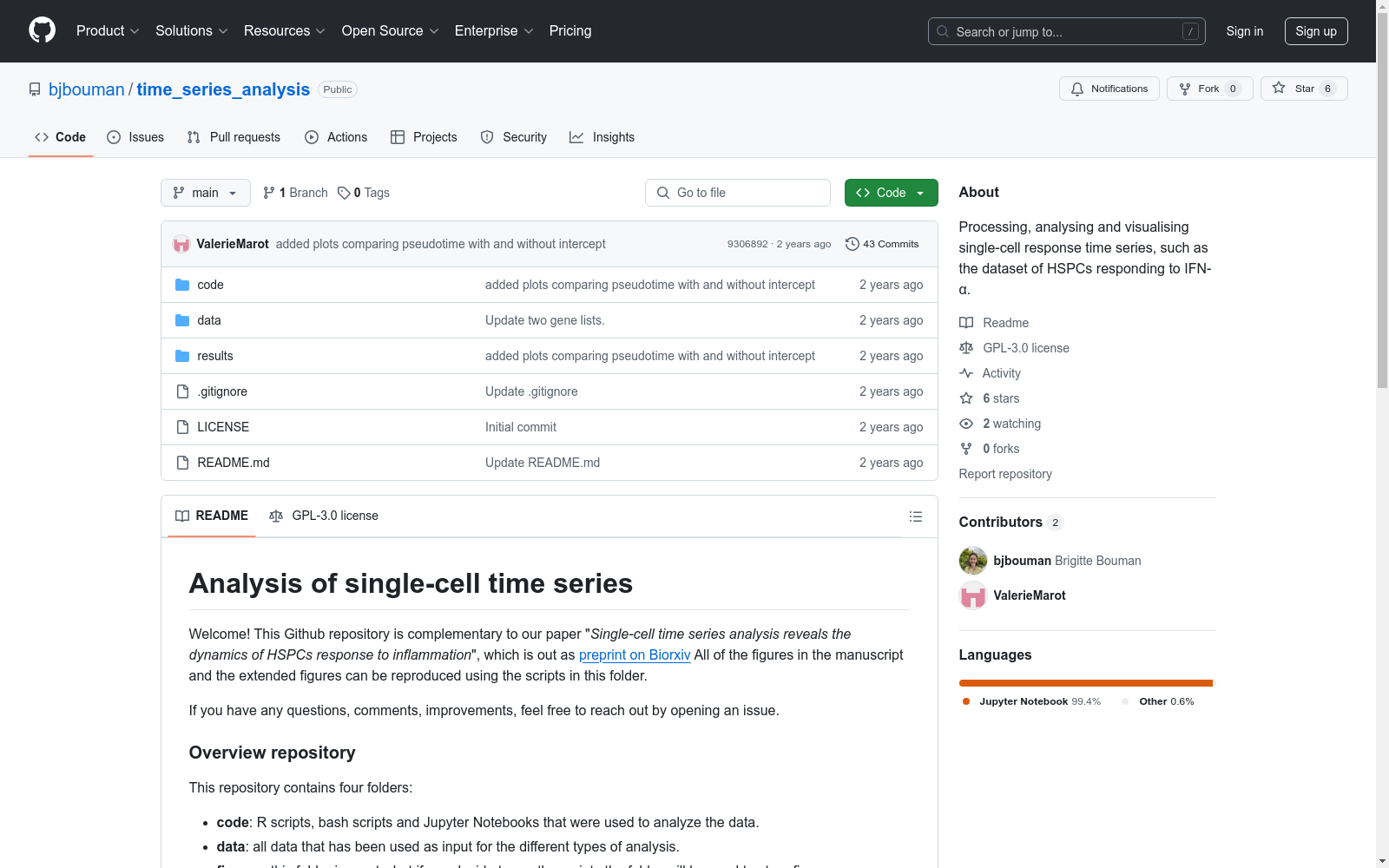Click the fork icon next to 0 forks
The width and height of the screenshot is (1389, 868).
966,449
